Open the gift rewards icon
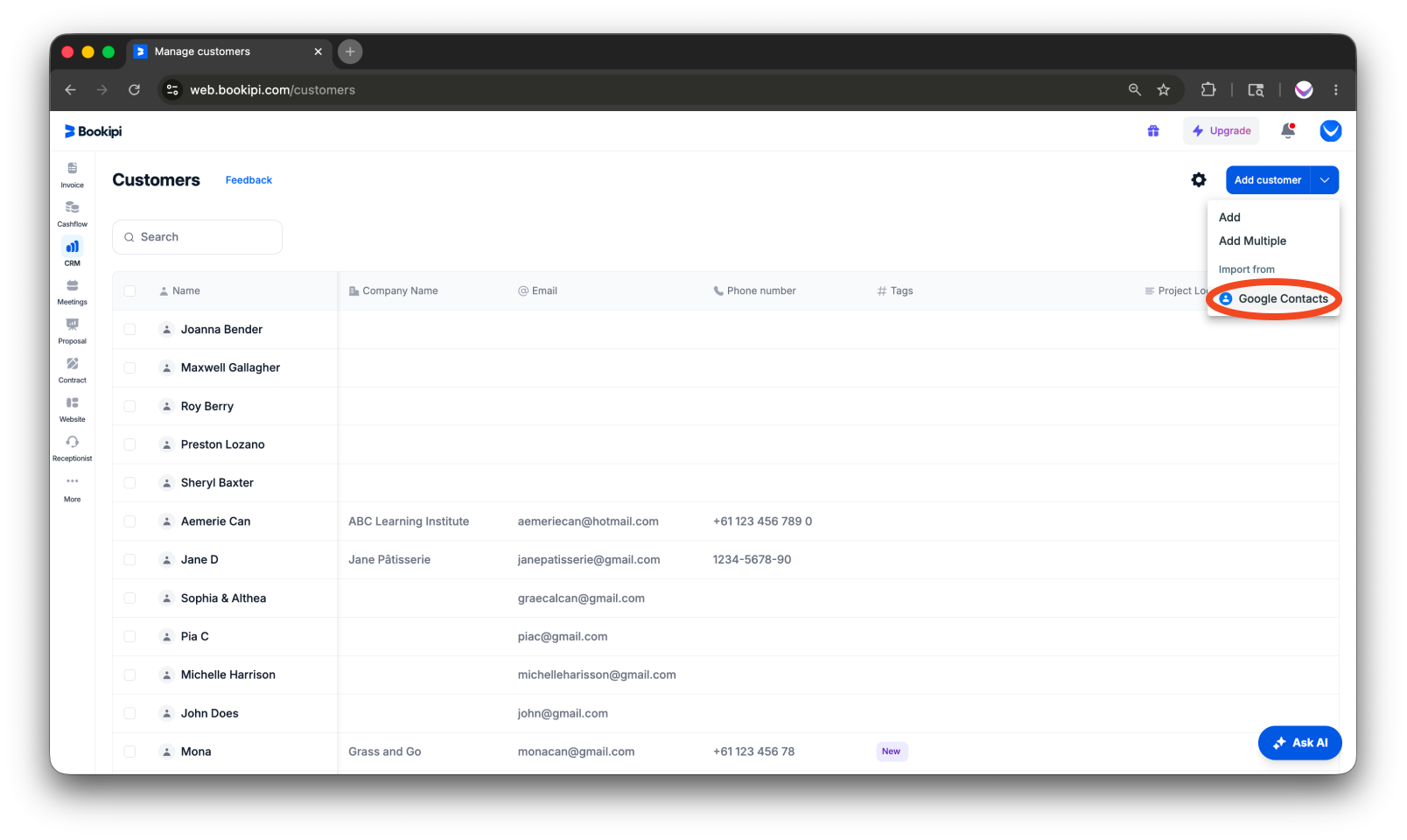The height and width of the screenshot is (840, 1407). point(1153,131)
